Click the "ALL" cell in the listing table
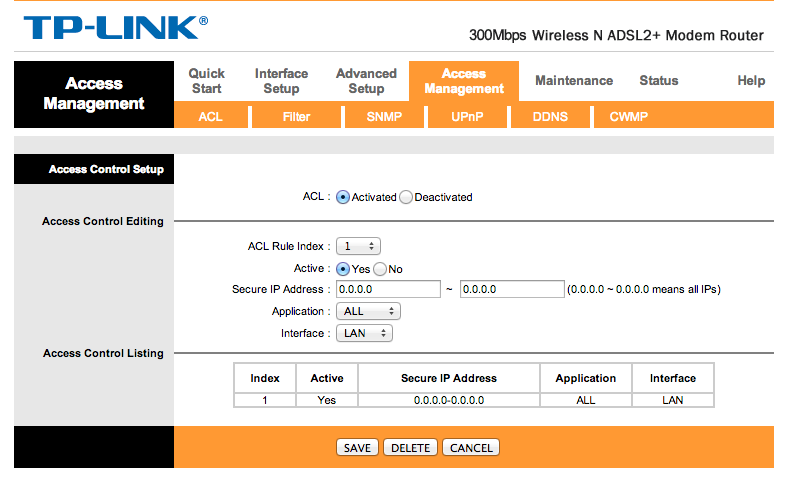This screenshot has height=491, width=796. 586,401
